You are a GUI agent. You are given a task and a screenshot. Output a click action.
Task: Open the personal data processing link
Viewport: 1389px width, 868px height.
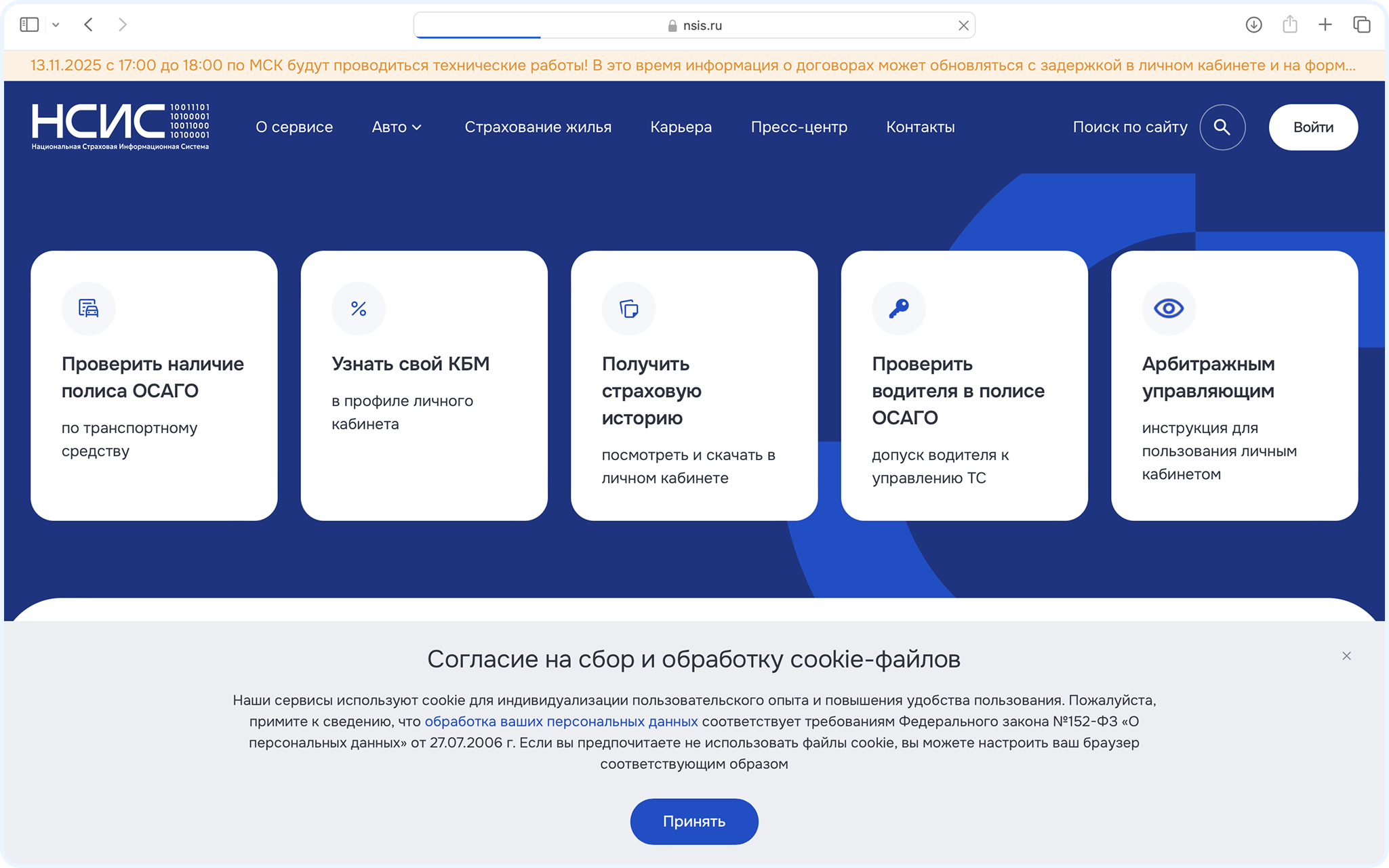561,721
